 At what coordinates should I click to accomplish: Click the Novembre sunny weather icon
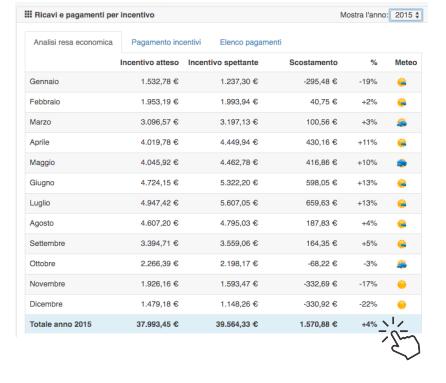tap(402, 284)
